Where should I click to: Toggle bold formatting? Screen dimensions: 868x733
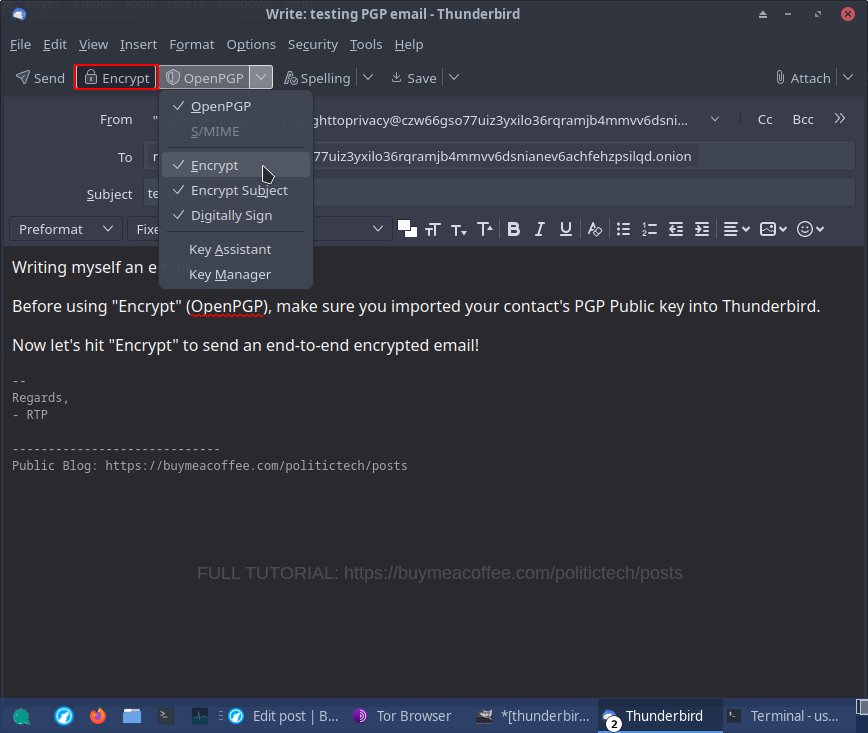click(514, 229)
